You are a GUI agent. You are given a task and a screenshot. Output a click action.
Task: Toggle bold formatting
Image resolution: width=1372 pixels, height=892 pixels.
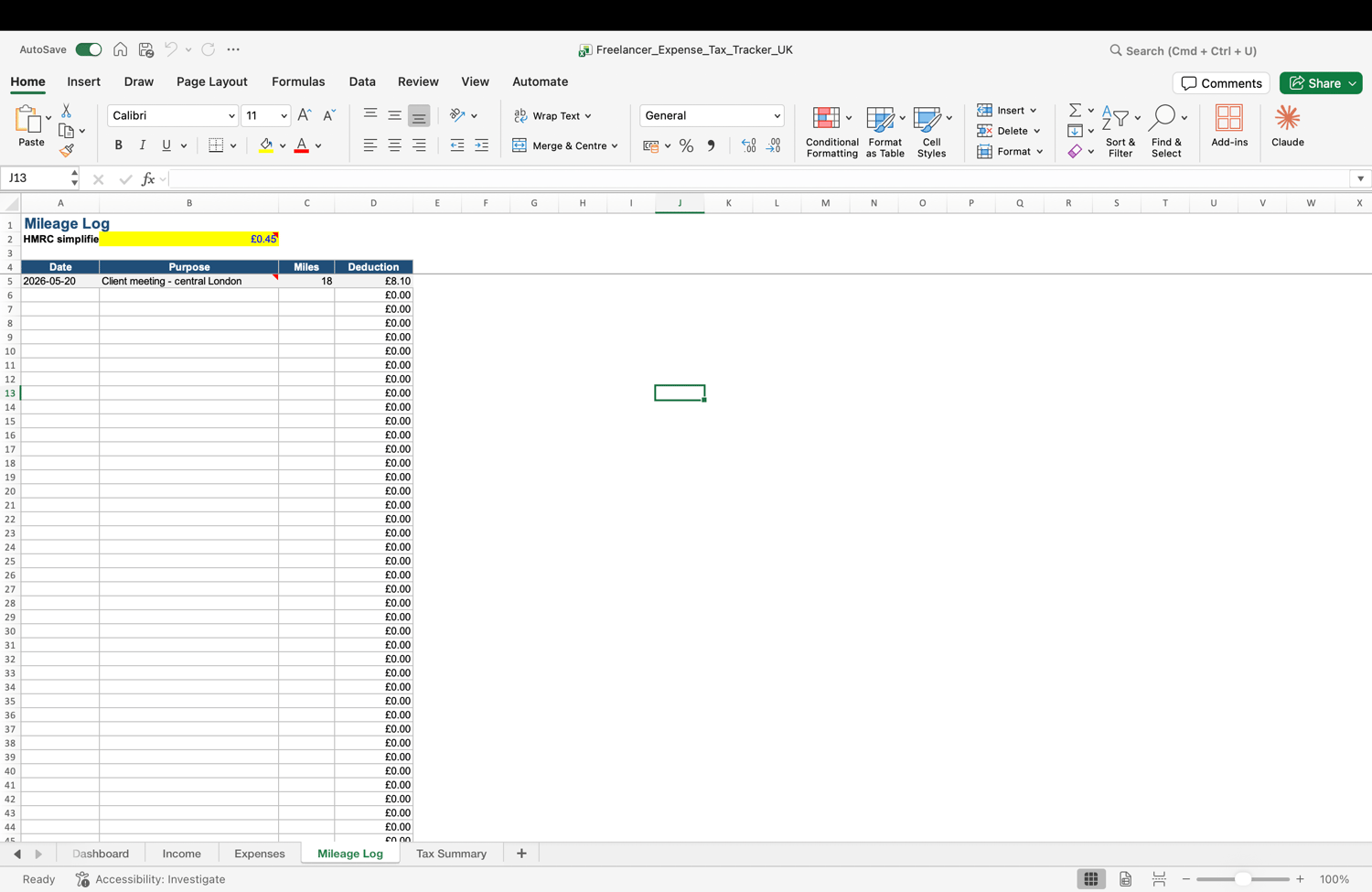(x=118, y=145)
